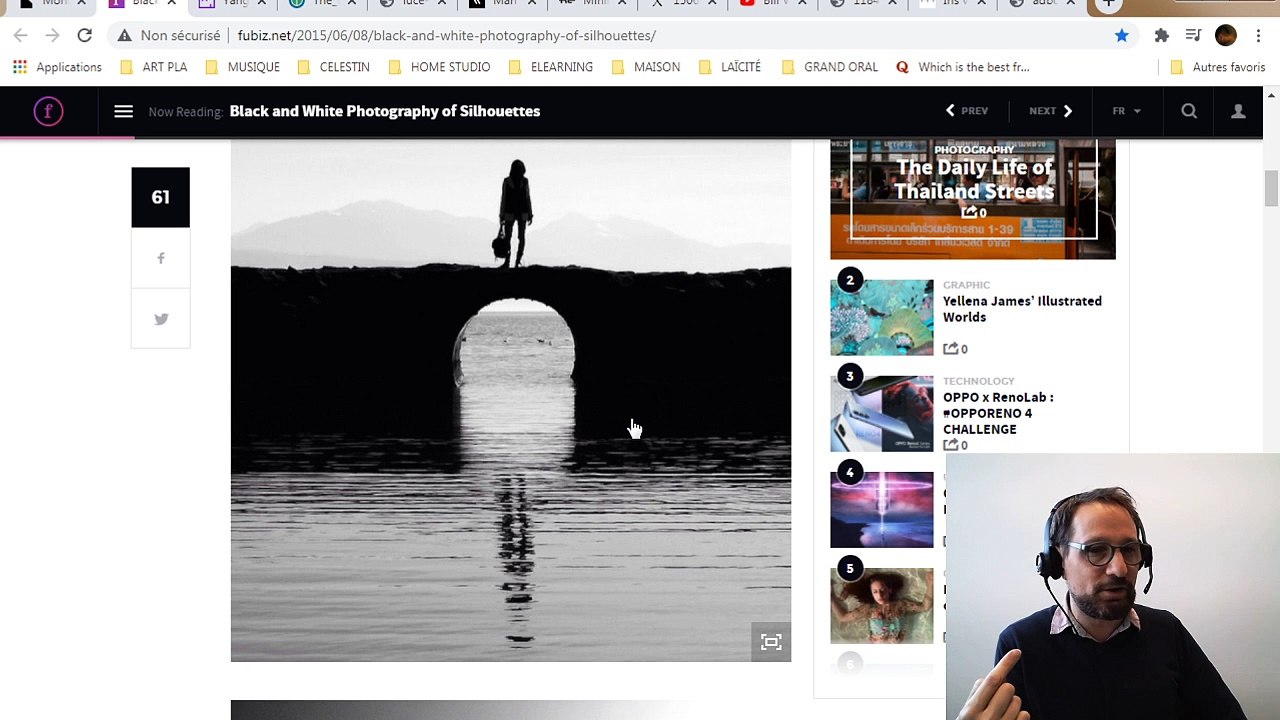
Task: Reload the page with the refresh icon
Action: [x=84, y=35]
